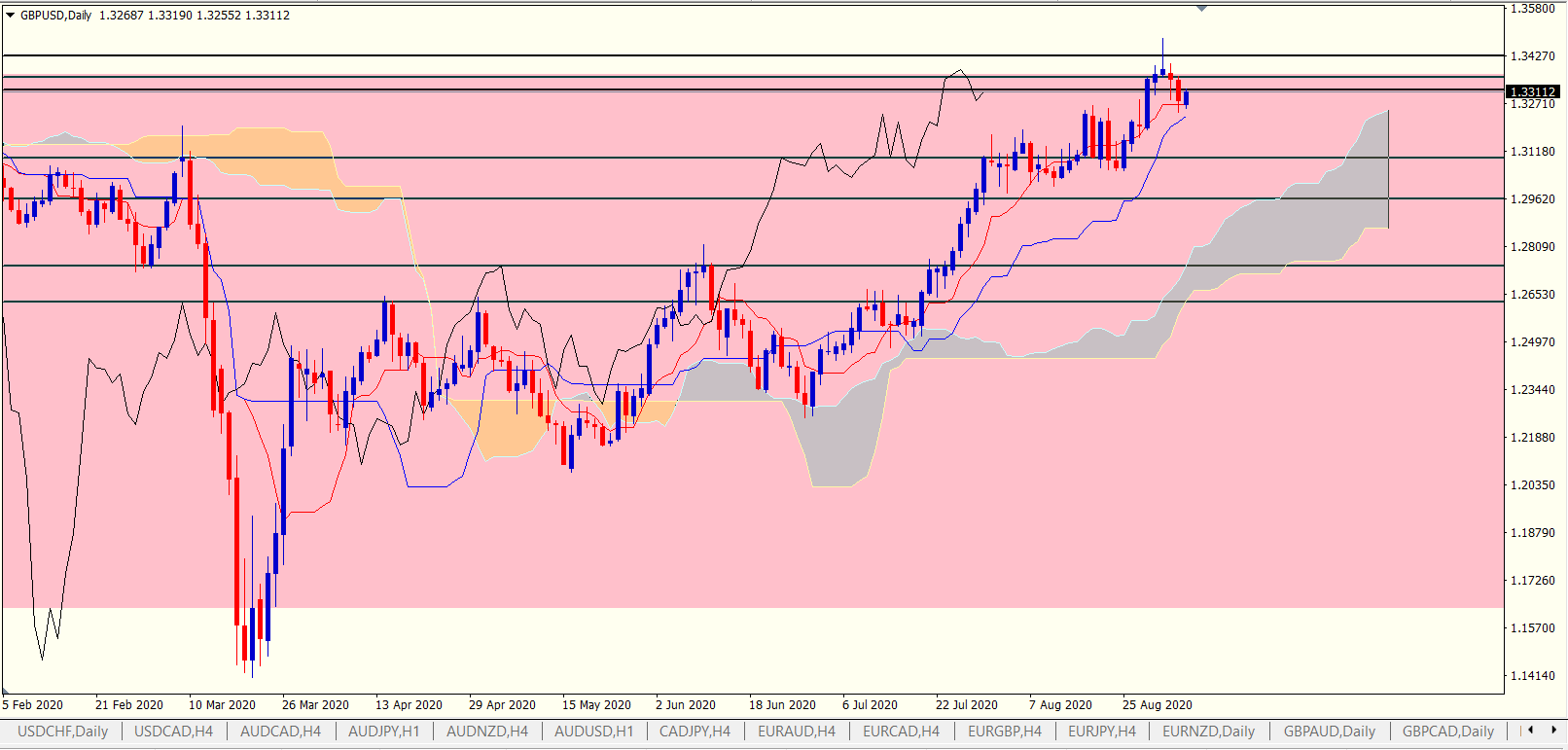Switch to the EURNZD,Daily chart tab
This screenshot has width=1568, height=750.
[x=1209, y=732]
